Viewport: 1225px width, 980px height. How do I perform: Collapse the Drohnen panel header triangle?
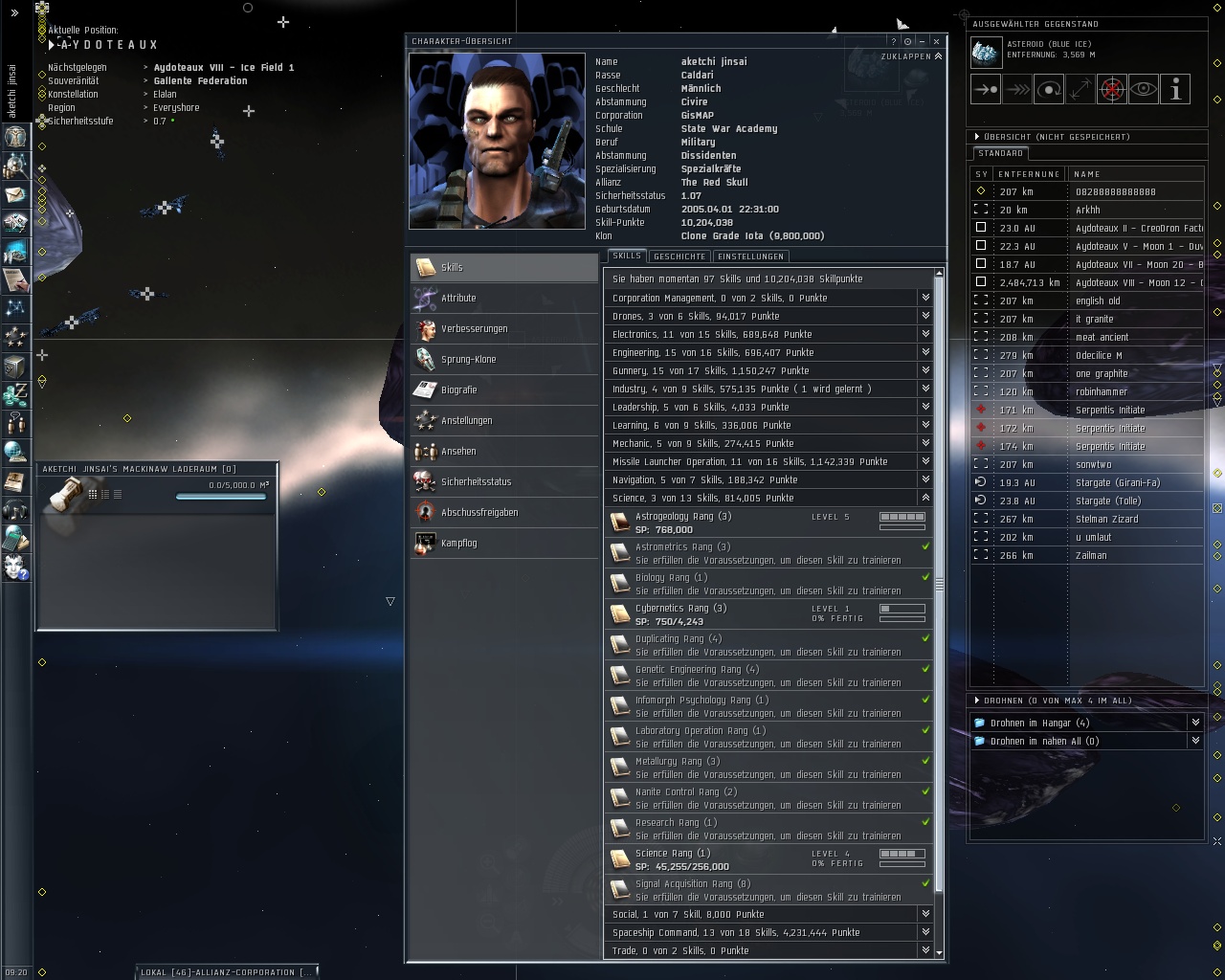976,701
